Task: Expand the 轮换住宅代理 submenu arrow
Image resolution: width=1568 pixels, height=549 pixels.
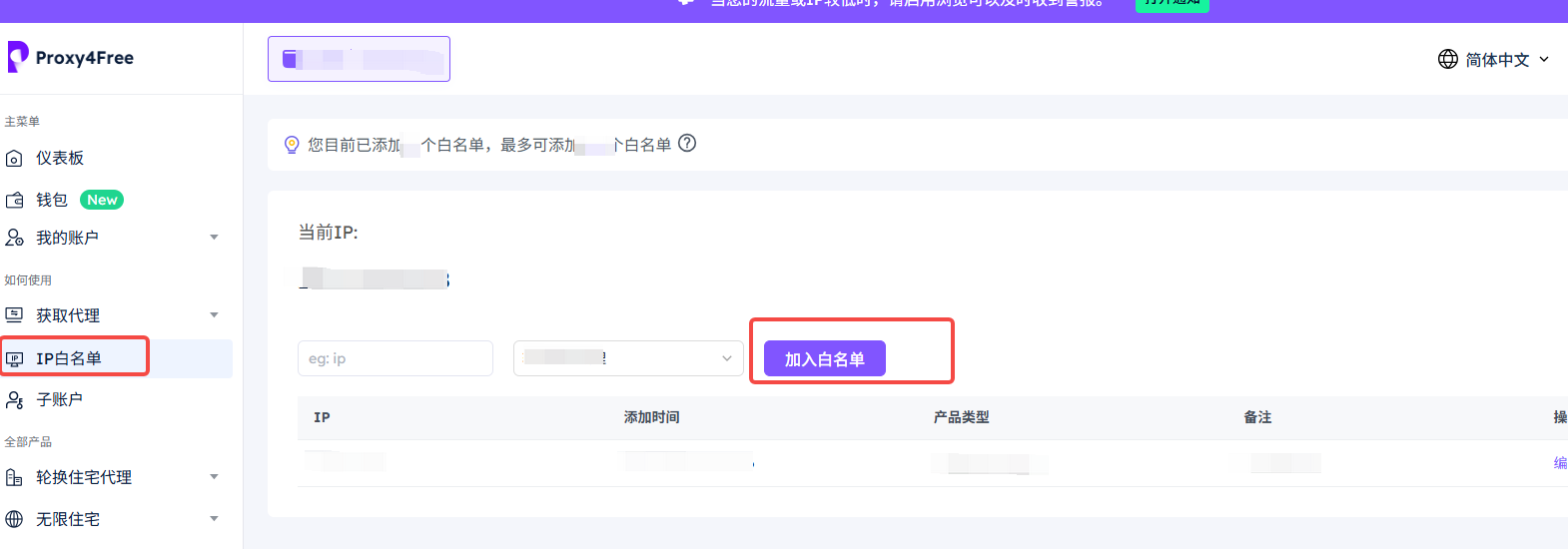Action: click(214, 477)
